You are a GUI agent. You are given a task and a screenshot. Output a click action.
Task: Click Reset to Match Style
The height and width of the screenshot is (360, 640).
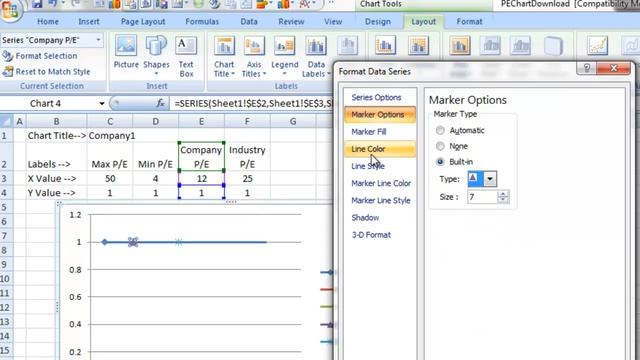(x=46, y=72)
